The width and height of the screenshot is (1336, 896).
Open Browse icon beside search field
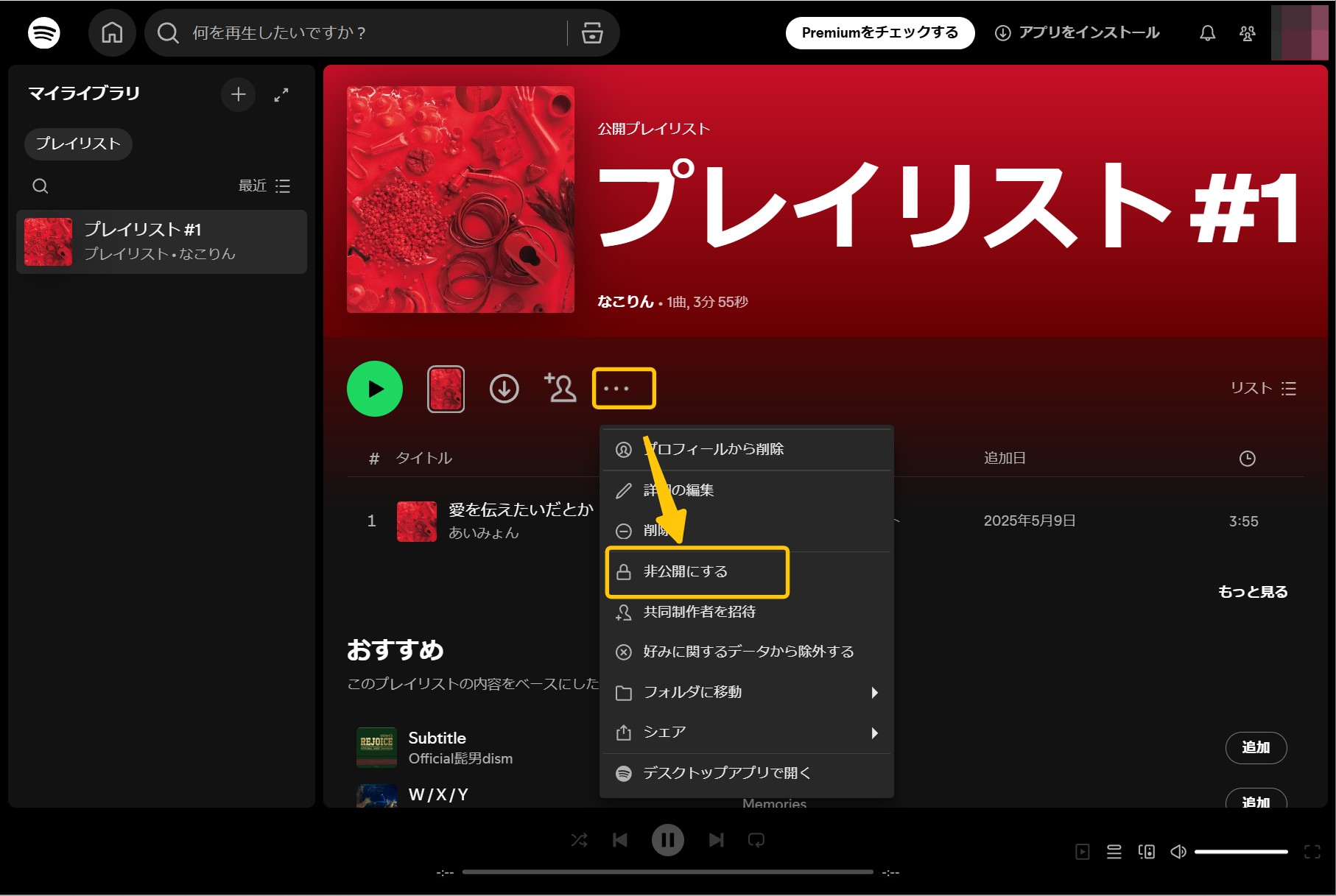592,33
